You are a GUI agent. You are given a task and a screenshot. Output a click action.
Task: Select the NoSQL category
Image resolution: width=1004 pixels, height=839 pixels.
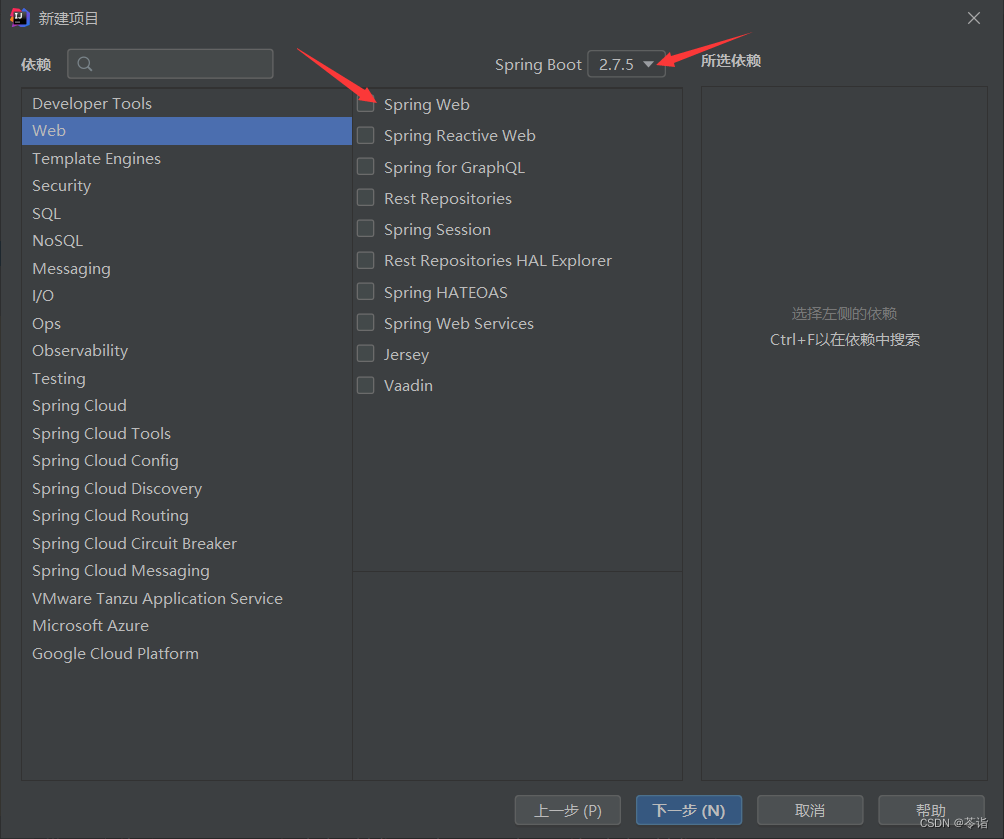tap(187, 241)
